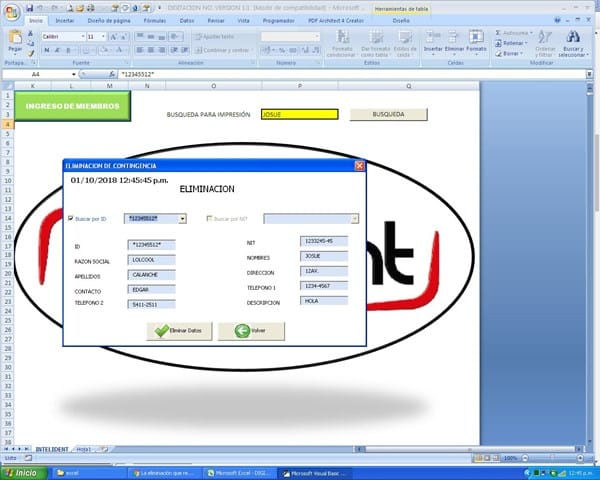Click the Office button logo

pyautogui.click(x=12, y=12)
